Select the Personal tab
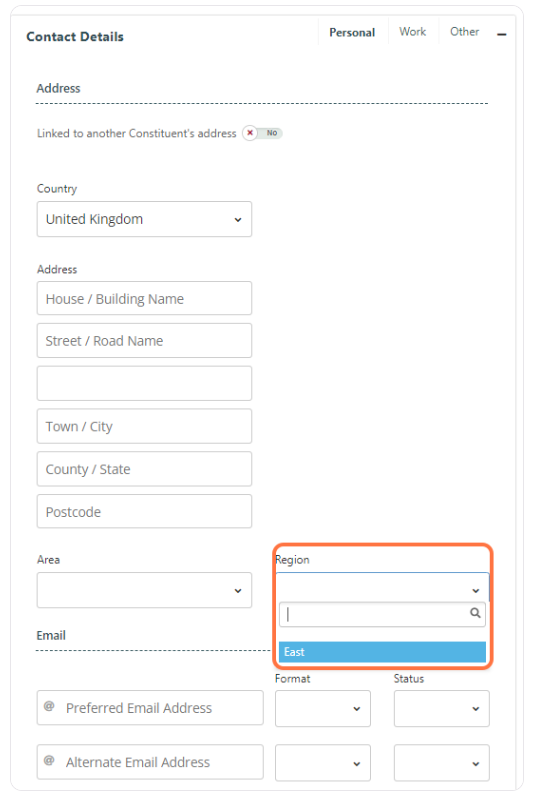533x801 pixels. point(352,32)
